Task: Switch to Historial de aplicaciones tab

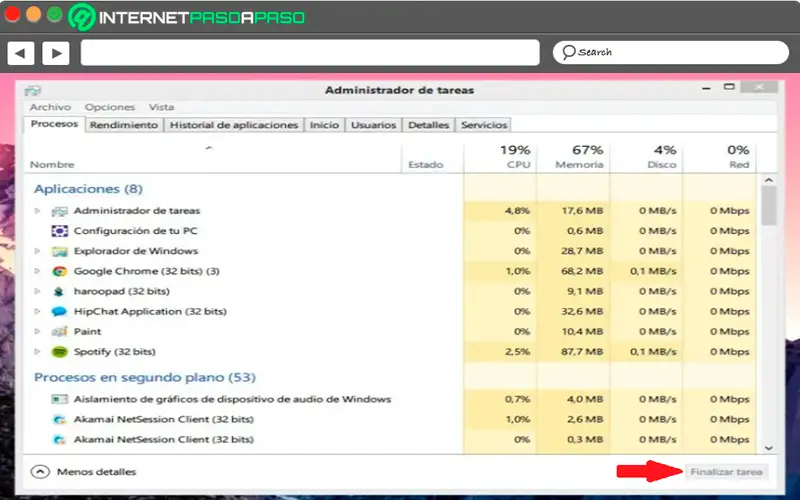Action: click(x=234, y=125)
